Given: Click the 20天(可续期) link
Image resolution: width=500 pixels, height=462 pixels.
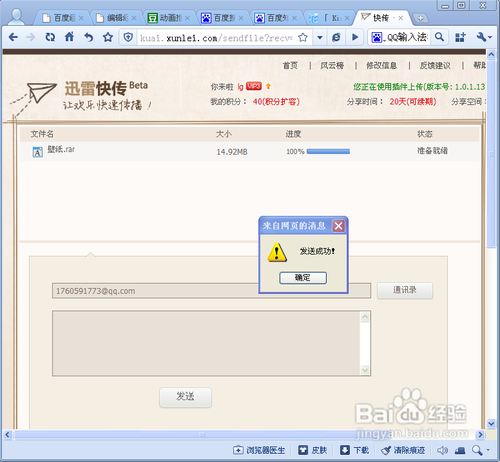Looking at the screenshot, I should tap(413, 101).
